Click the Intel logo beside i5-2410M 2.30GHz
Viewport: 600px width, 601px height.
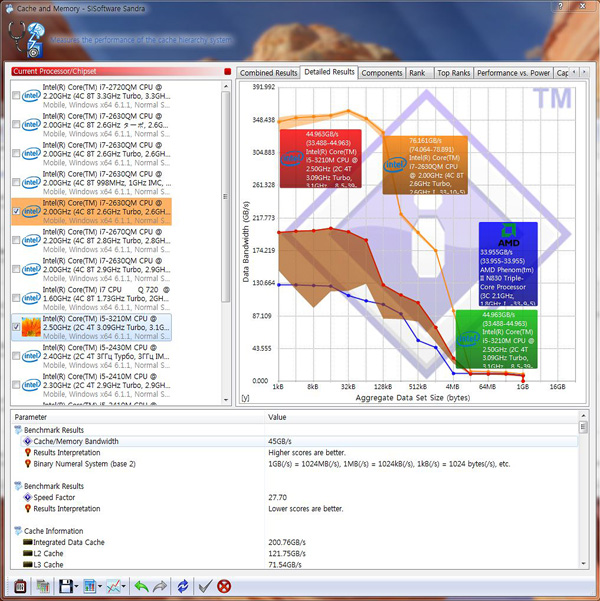31,385
